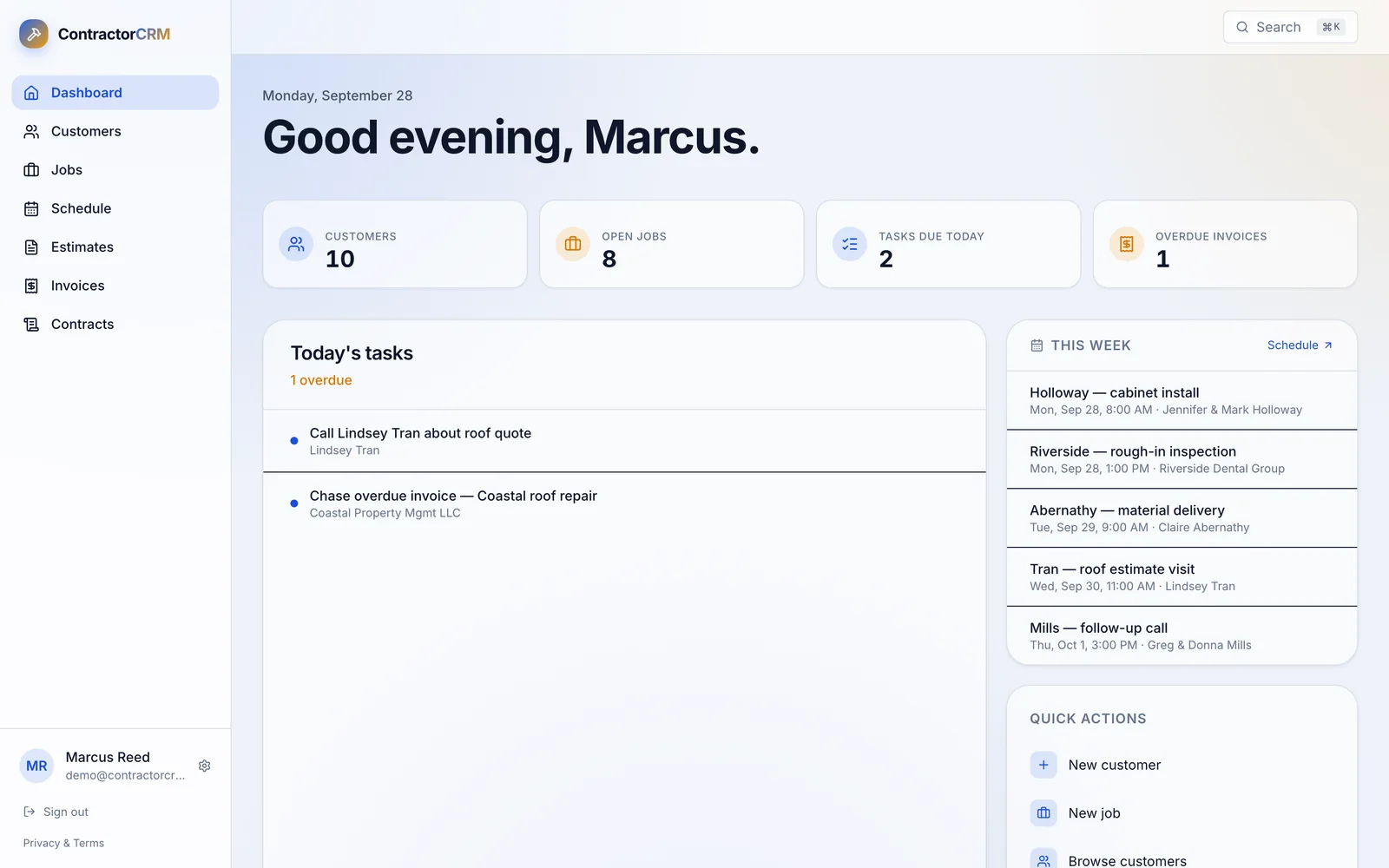The width and height of the screenshot is (1389, 868).
Task: Click the Marcus Reed profile name
Action: [108, 757]
